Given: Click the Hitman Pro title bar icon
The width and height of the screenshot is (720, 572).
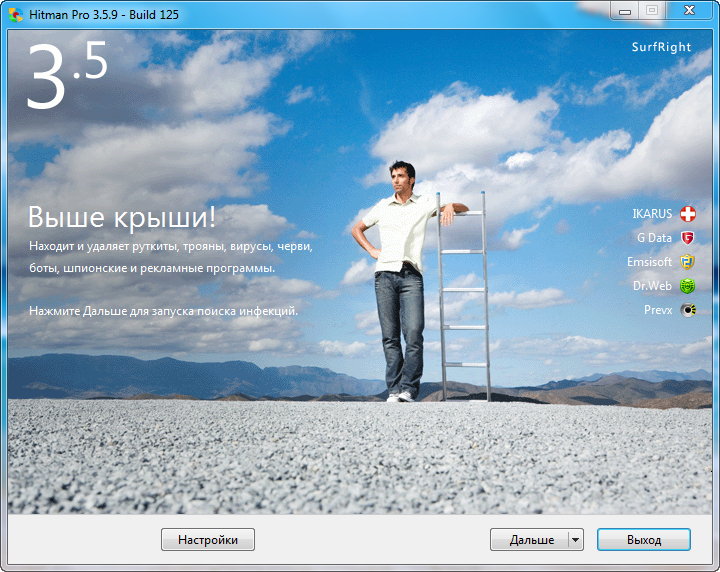Looking at the screenshot, I should (16, 15).
